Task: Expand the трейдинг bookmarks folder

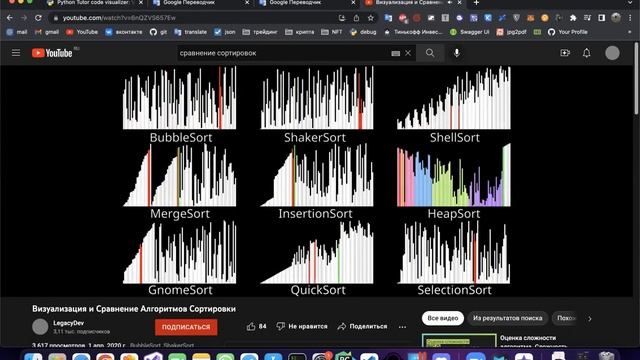Action: (x=260, y=32)
